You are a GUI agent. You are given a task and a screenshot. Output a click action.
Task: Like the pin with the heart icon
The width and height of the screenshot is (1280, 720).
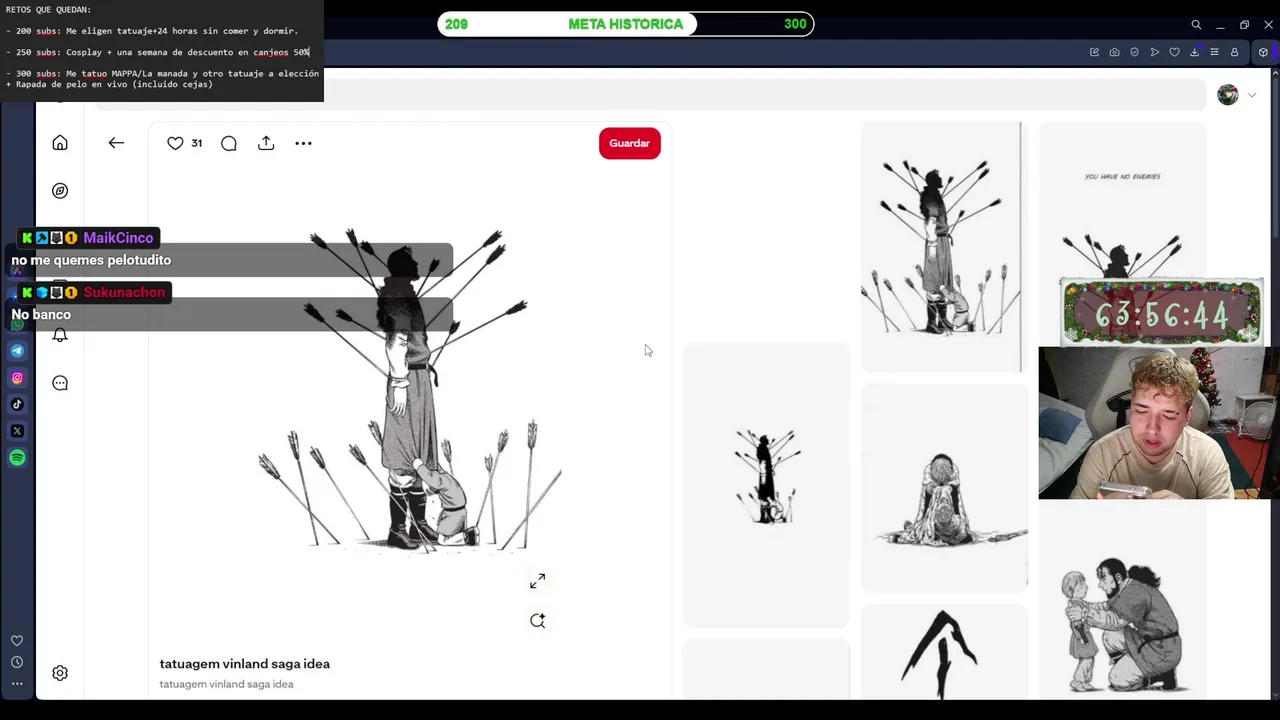(175, 143)
